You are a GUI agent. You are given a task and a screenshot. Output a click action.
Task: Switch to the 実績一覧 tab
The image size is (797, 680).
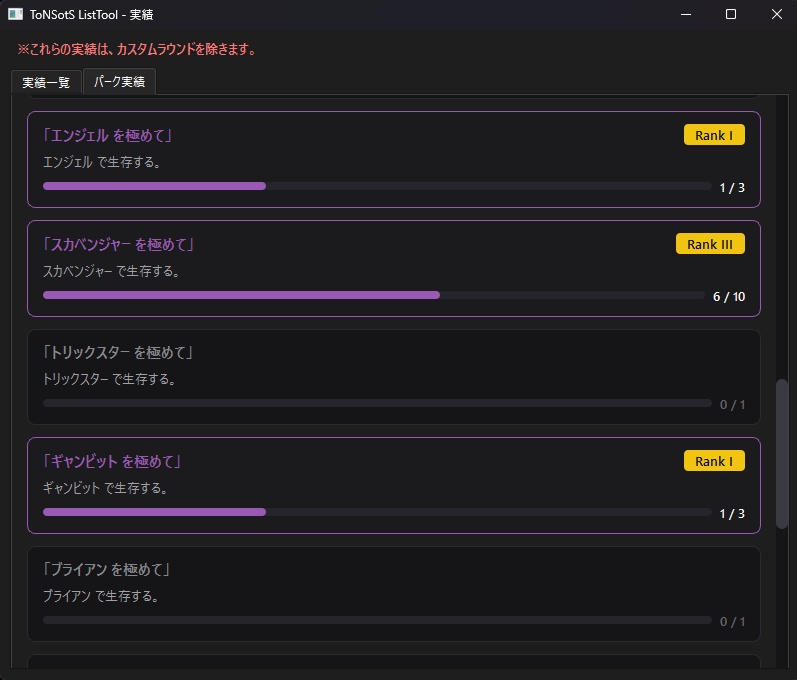tap(46, 82)
